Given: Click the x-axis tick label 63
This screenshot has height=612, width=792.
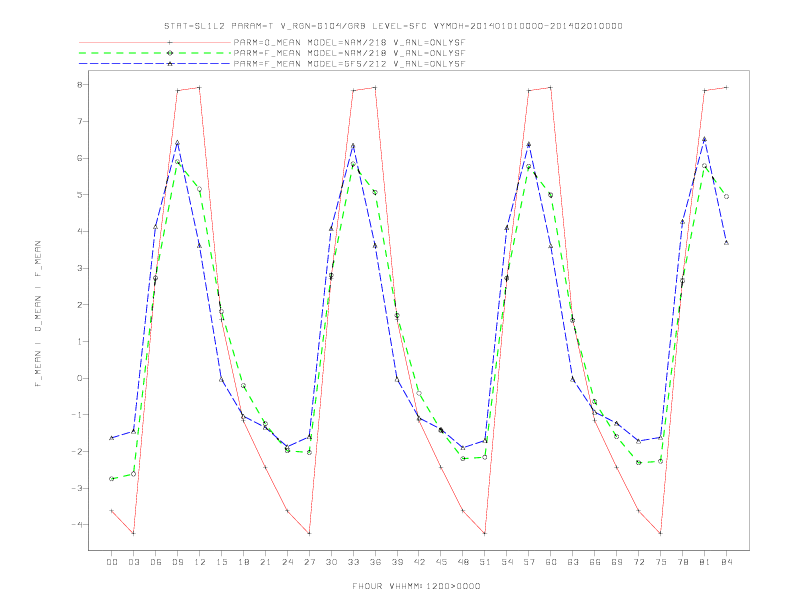Looking at the screenshot, I should [x=573, y=562].
